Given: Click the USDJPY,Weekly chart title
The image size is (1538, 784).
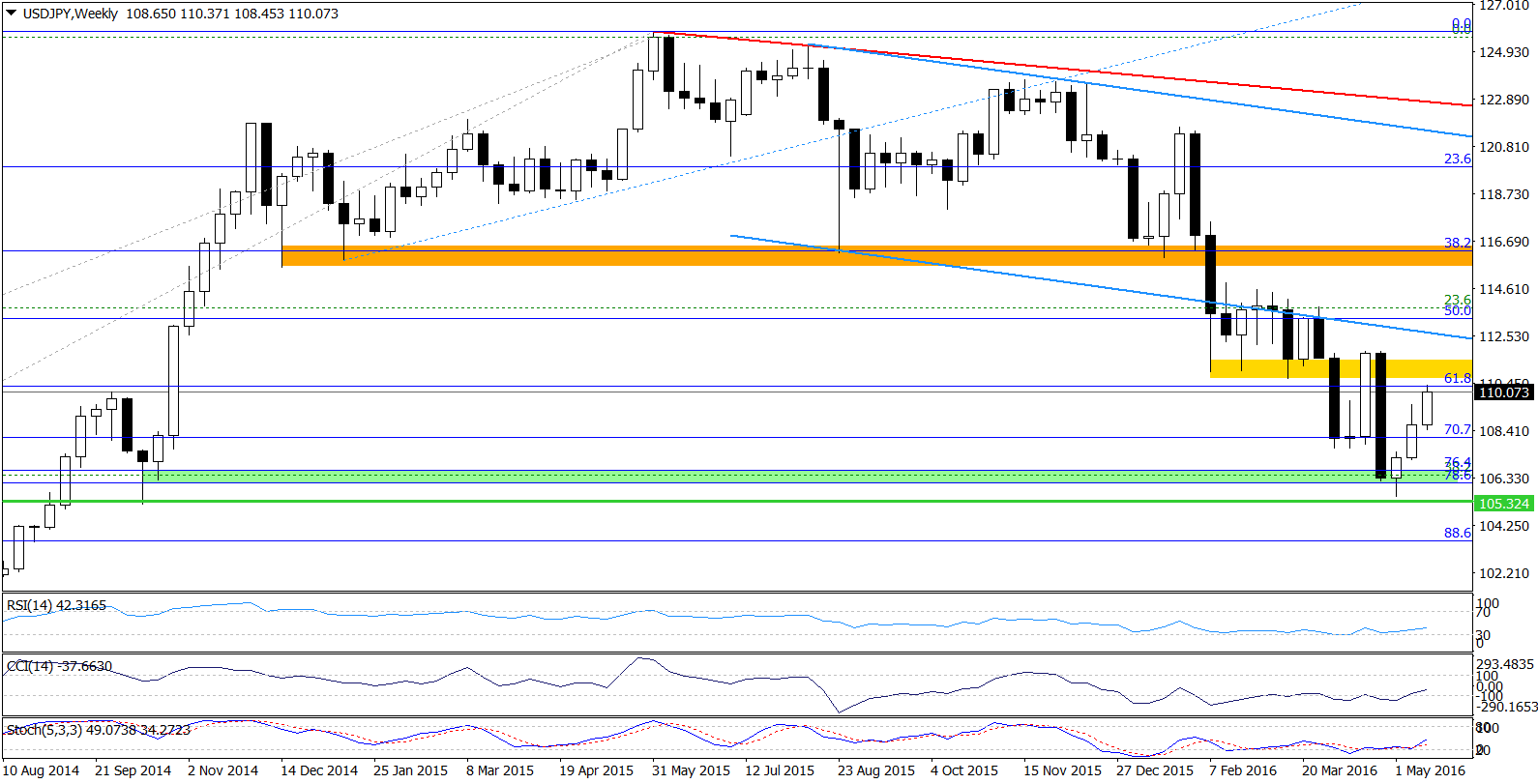Looking at the screenshot, I should click(x=70, y=14).
